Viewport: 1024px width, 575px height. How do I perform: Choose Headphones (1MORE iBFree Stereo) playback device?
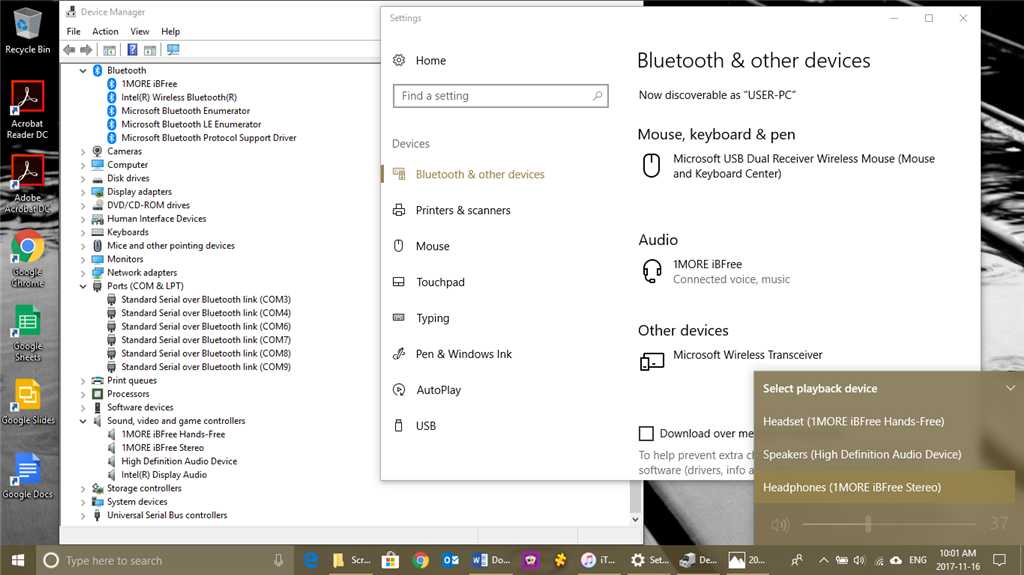coord(885,487)
